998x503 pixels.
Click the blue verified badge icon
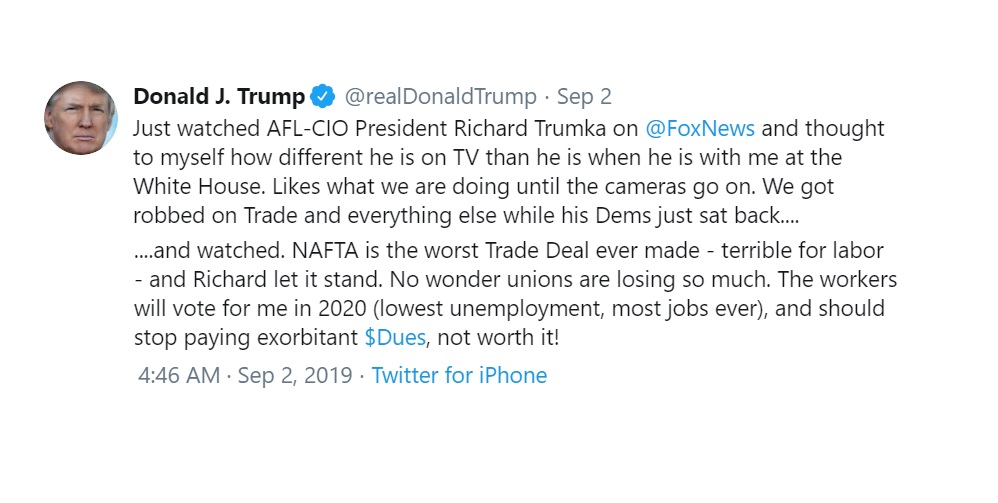[323, 97]
